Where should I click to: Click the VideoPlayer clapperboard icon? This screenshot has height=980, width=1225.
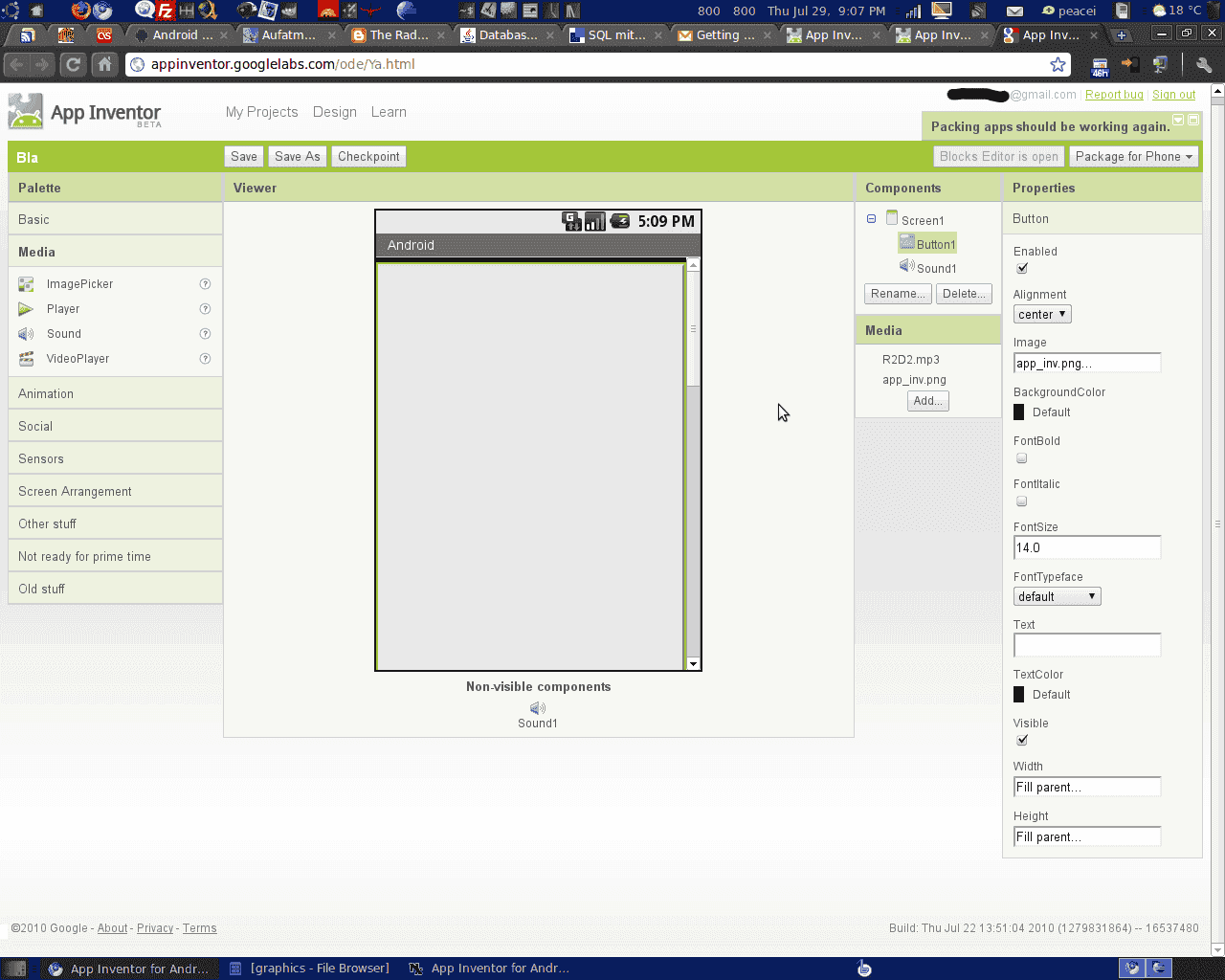pyautogui.click(x=26, y=359)
